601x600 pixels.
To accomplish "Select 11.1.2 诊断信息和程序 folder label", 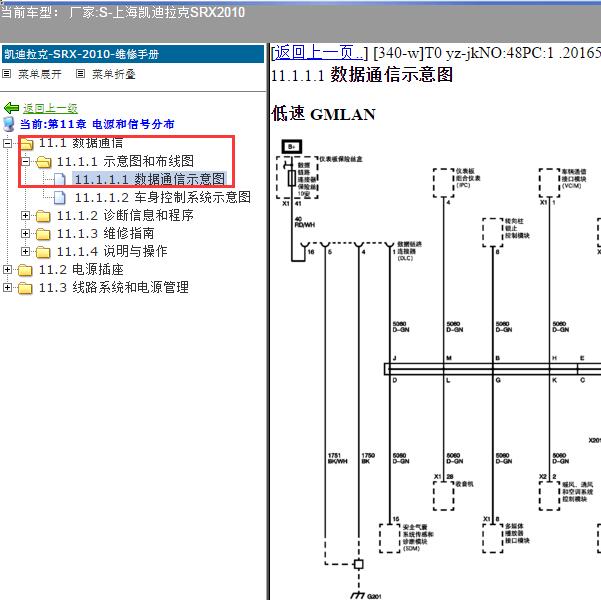I will (x=125, y=215).
